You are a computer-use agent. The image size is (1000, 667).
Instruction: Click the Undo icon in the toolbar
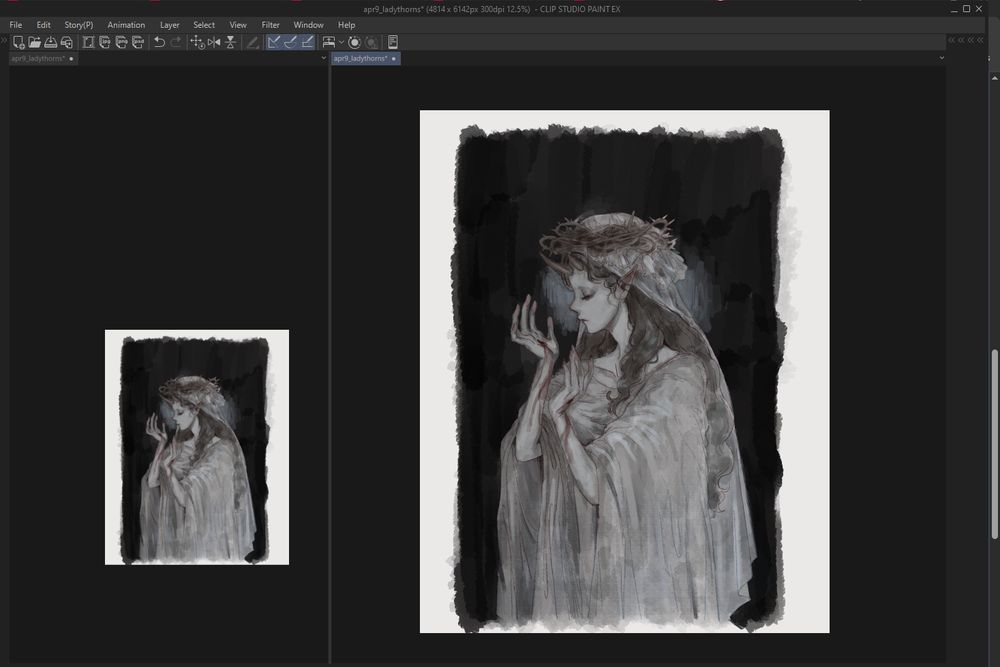pyautogui.click(x=160, y=42)
